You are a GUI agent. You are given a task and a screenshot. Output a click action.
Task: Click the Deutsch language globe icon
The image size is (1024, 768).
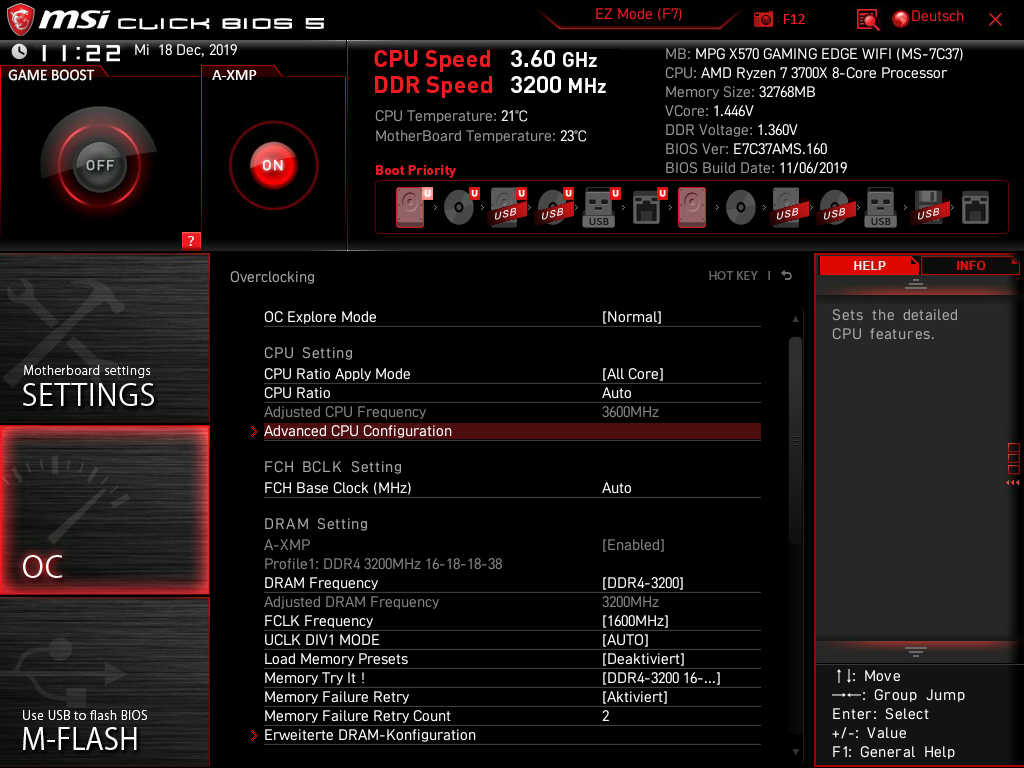(901, 19)
